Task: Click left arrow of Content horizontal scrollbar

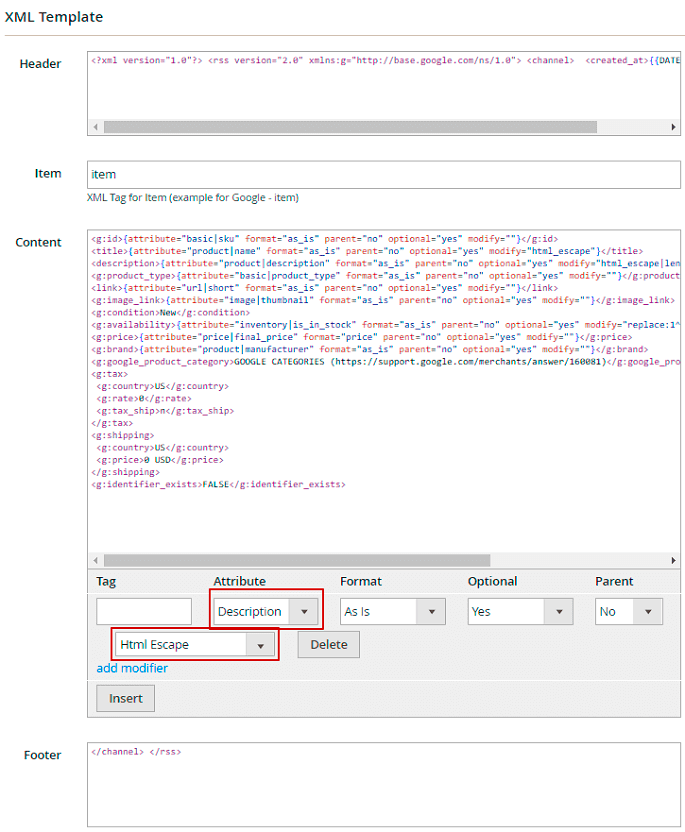Action: (96, 561)
